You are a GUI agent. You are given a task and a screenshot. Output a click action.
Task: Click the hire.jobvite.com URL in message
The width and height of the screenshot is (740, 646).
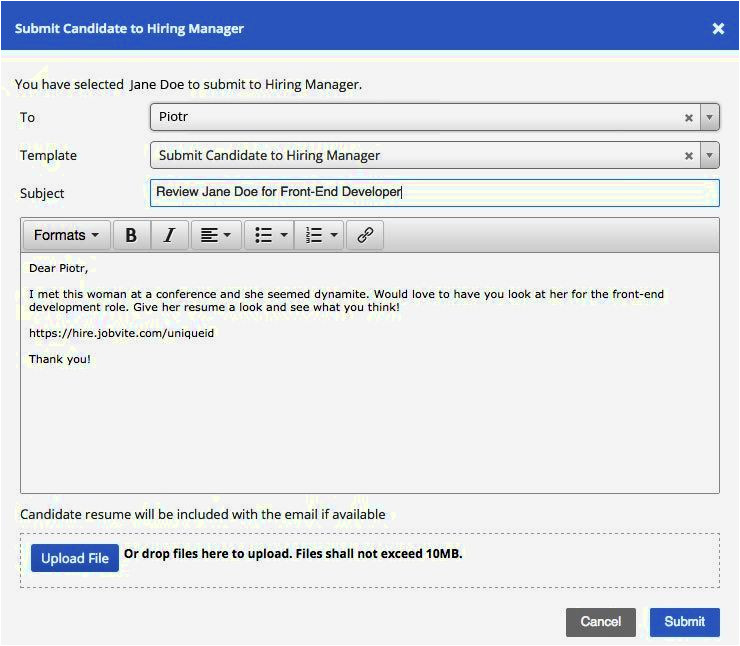(x=121, y=333)
